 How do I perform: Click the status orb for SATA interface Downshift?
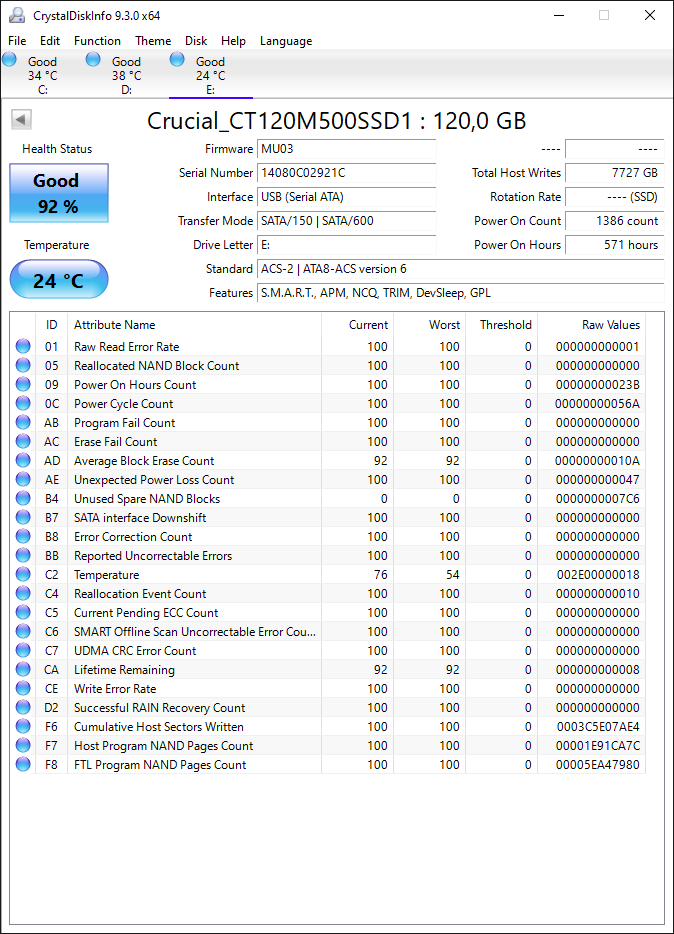point(23,517)
